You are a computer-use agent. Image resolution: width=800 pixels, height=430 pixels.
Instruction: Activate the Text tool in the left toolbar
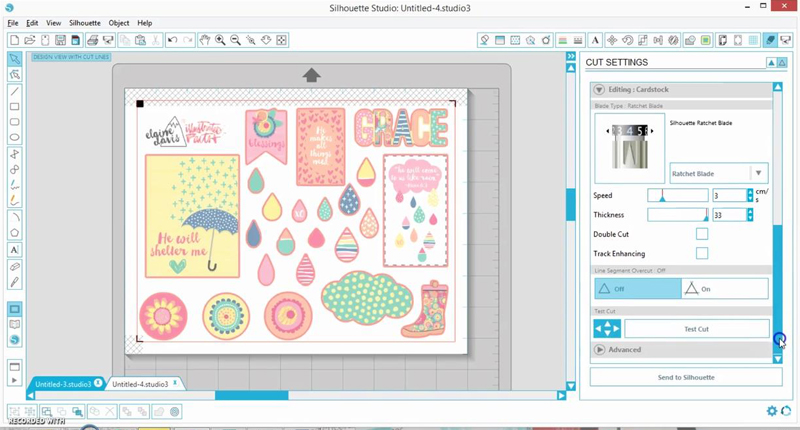14,249
